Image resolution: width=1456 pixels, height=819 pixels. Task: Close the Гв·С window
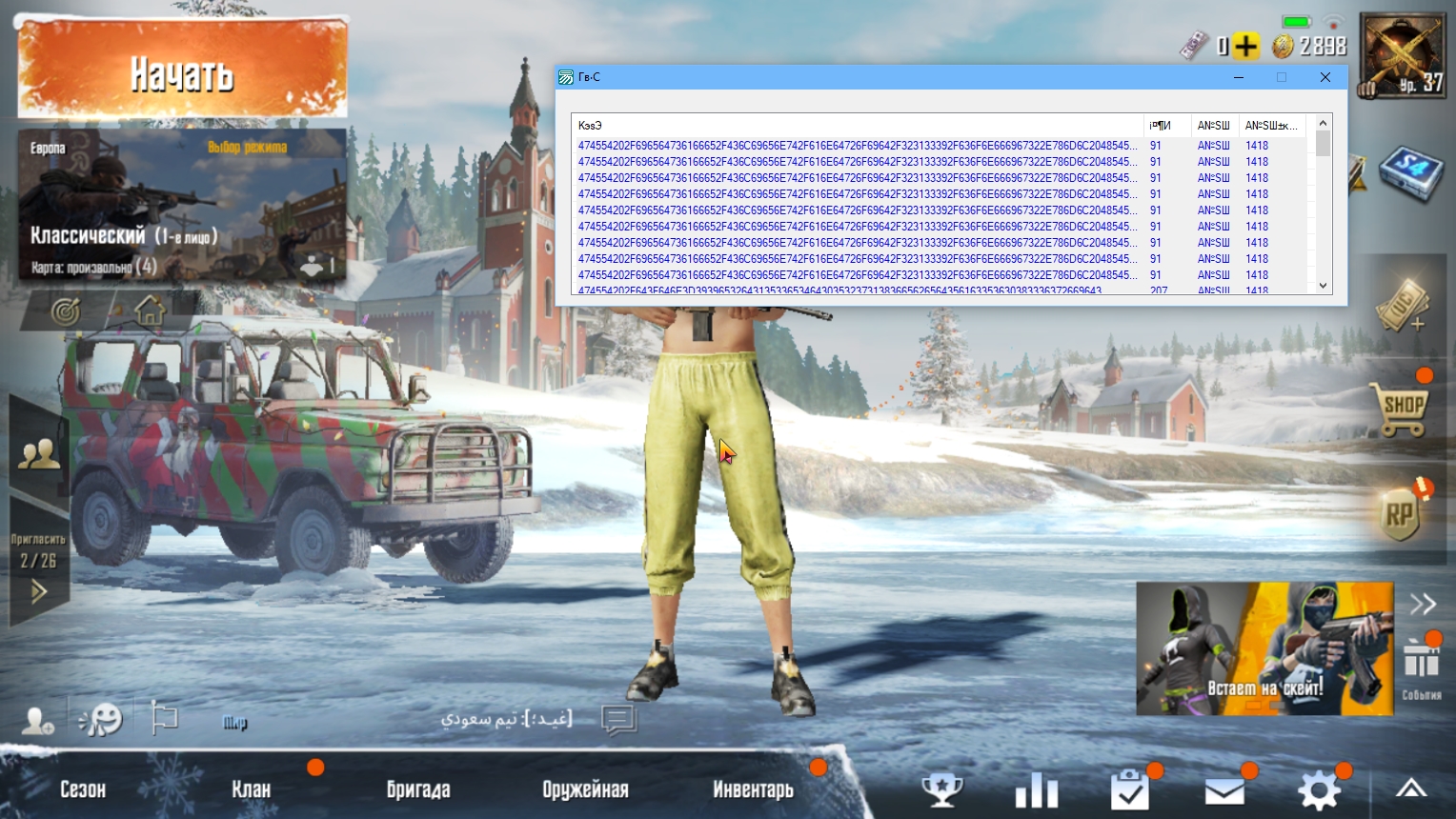point(1325,77)
